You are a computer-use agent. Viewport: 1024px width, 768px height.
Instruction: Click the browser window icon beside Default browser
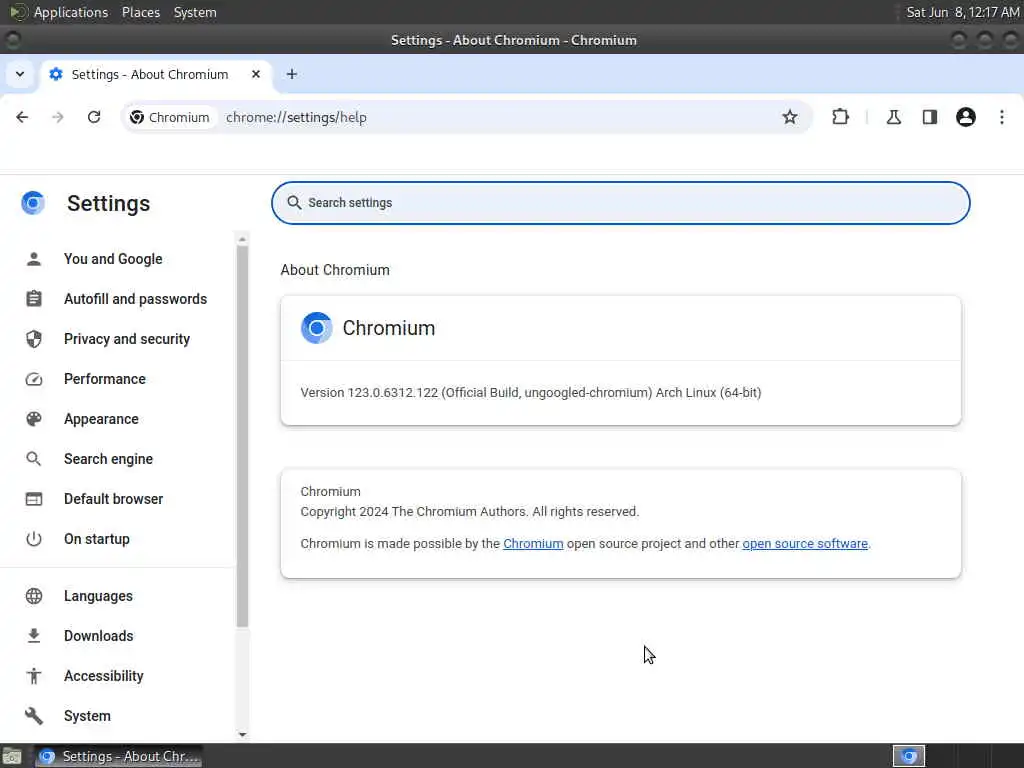pyautogui.click(x=33, y=499)
